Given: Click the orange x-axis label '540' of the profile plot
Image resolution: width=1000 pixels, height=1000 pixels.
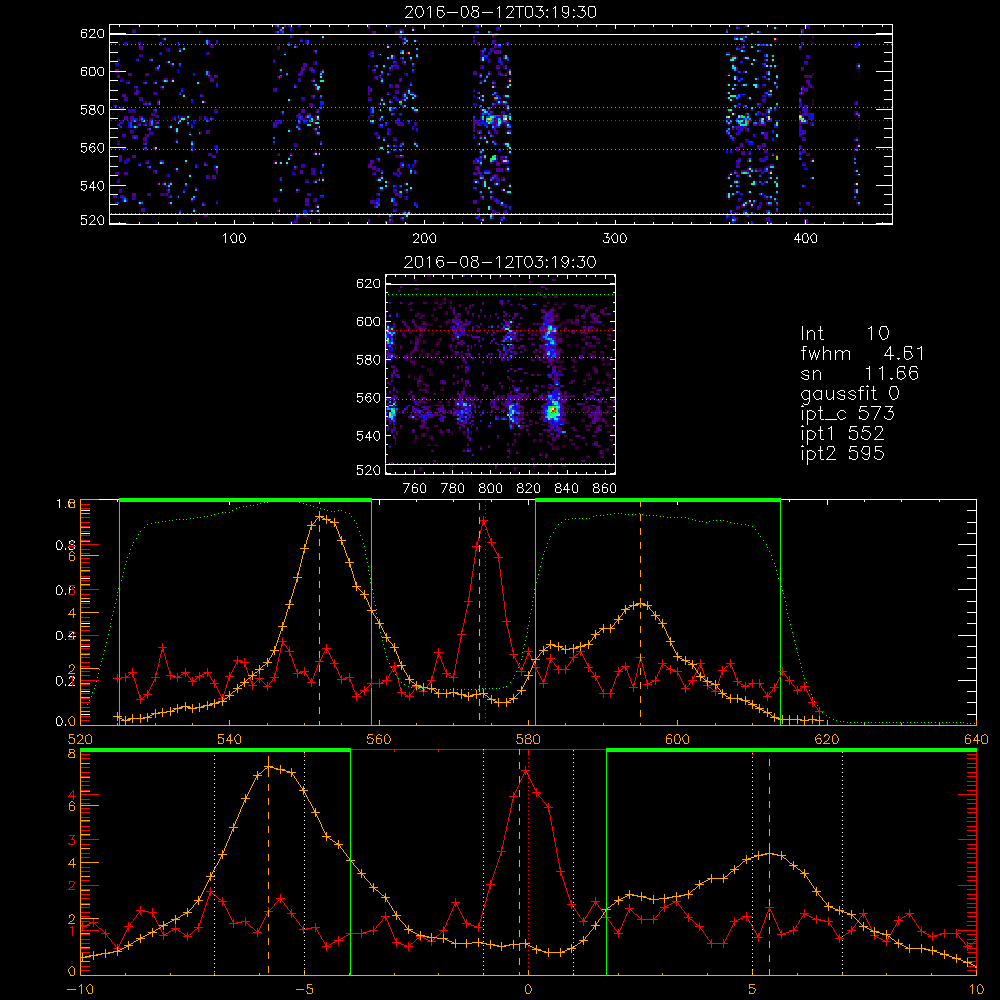Looking at the screenshot, I should tap(229, 740).
